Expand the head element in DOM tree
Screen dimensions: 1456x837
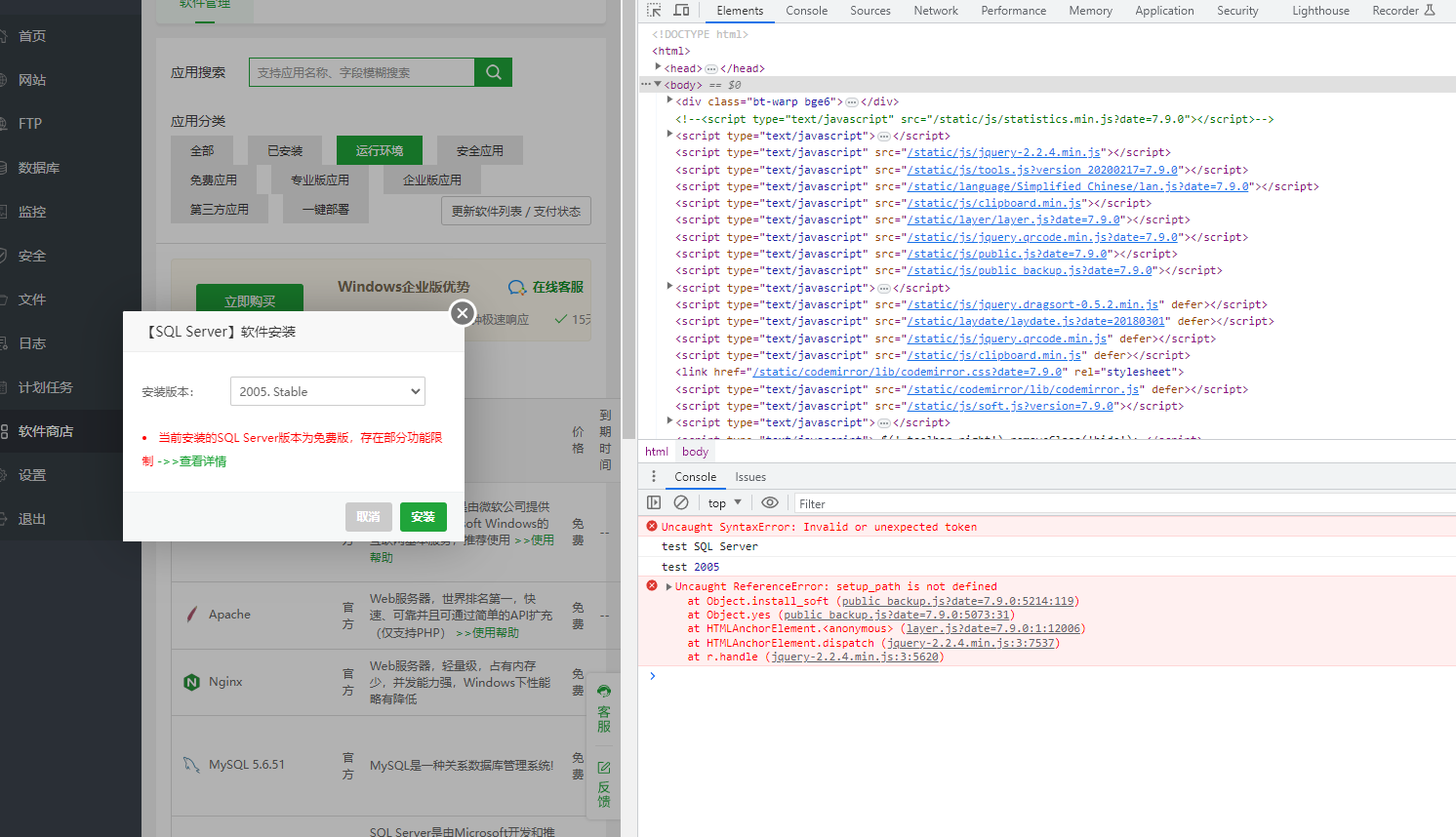coord(658,67)
